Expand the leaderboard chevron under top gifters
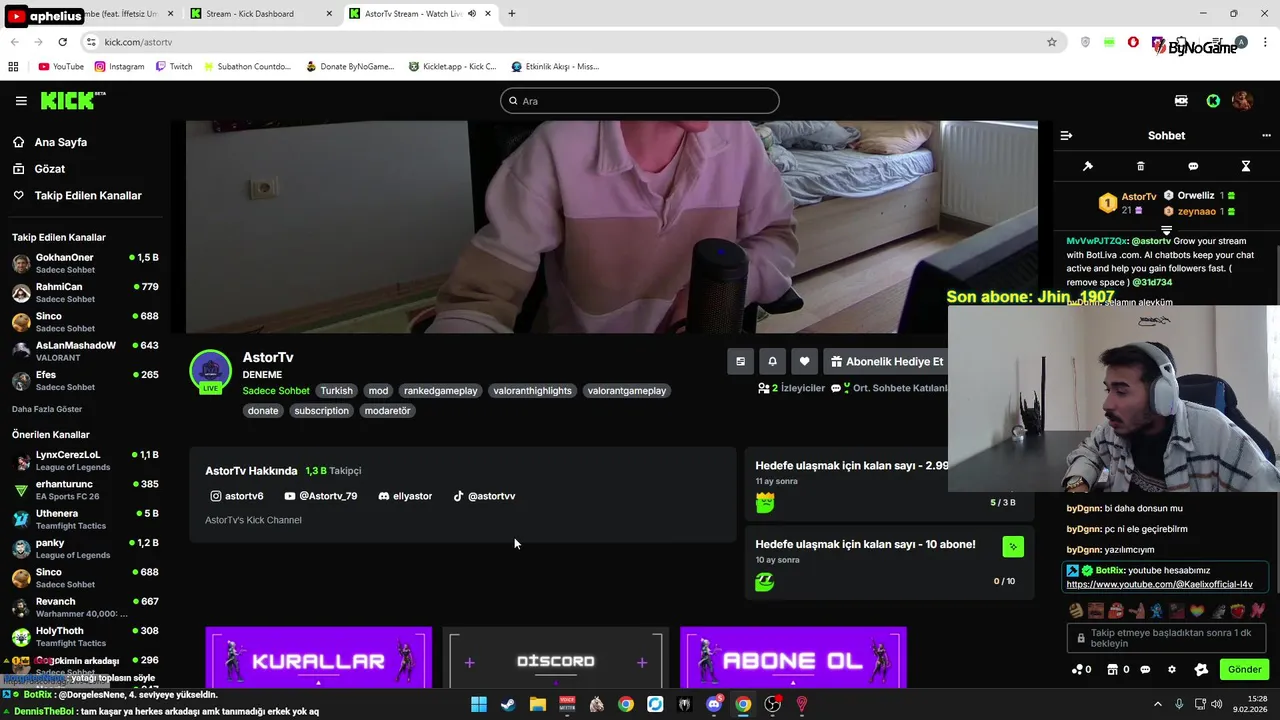This screenshot has height=720, width=1280. [x=1166, y=231]
